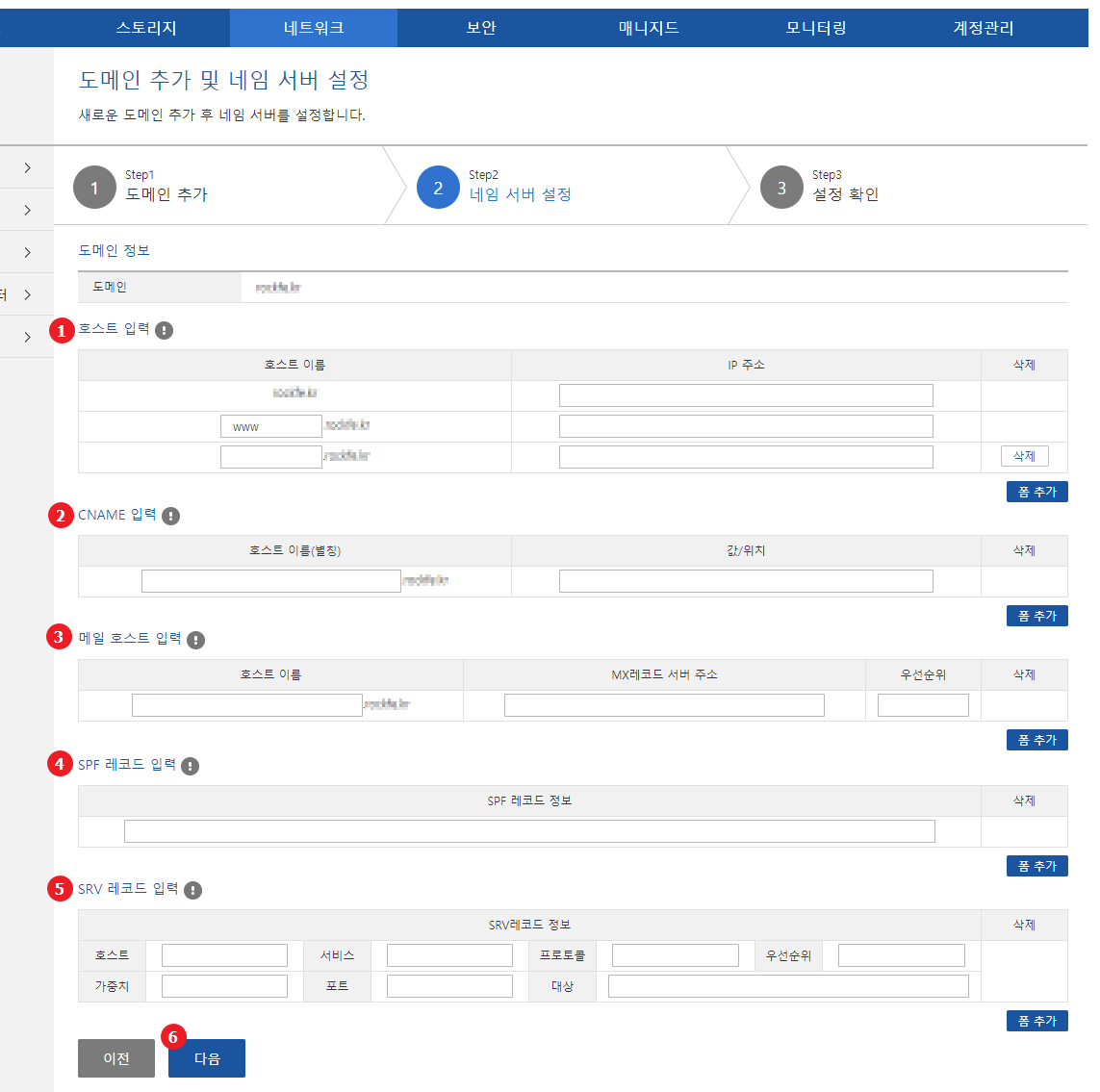Click 폼 추가 under the SRV 레코드 table

tap(1036, 1021)
